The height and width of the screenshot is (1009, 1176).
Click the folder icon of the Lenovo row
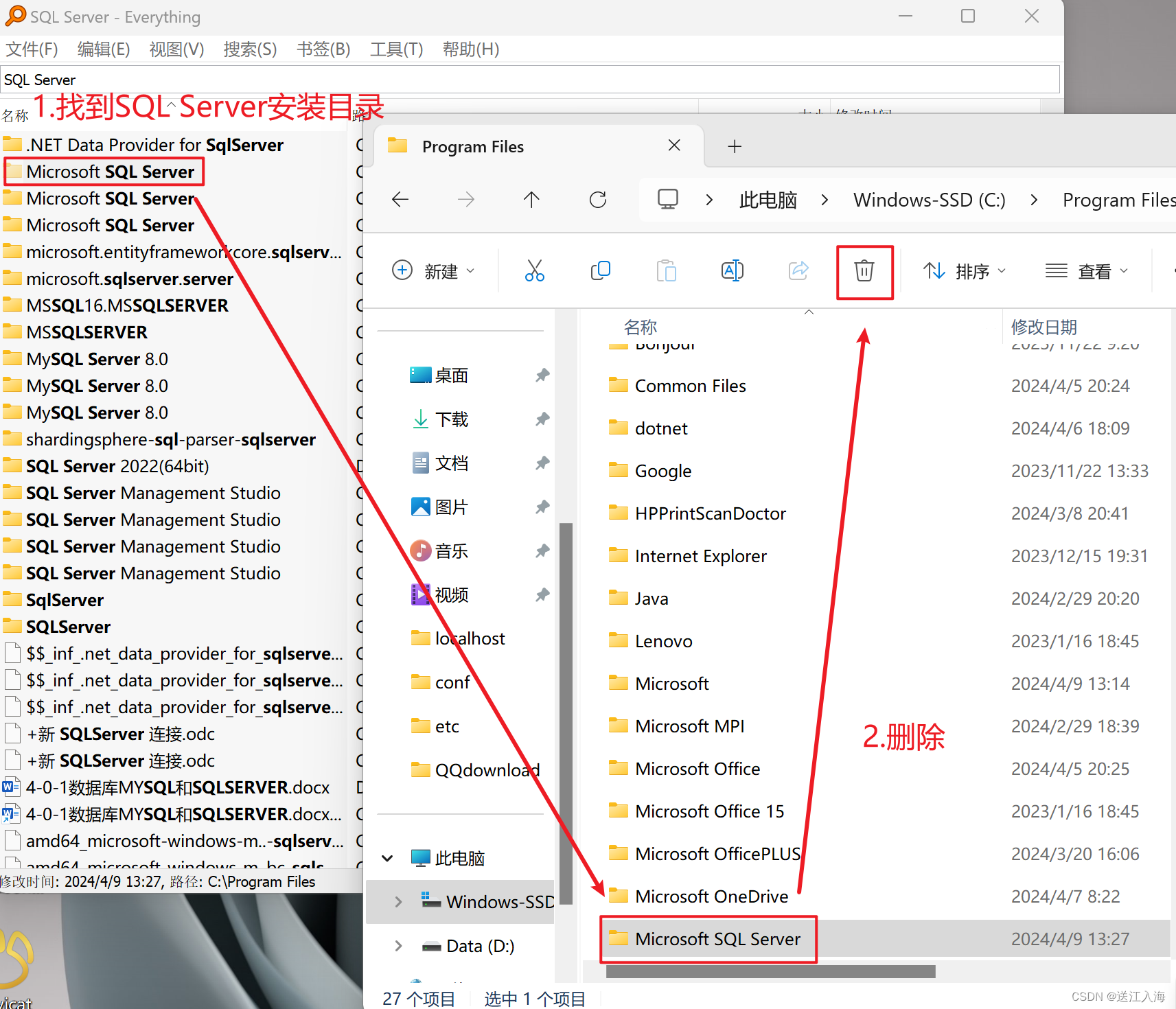coord(619,640)
